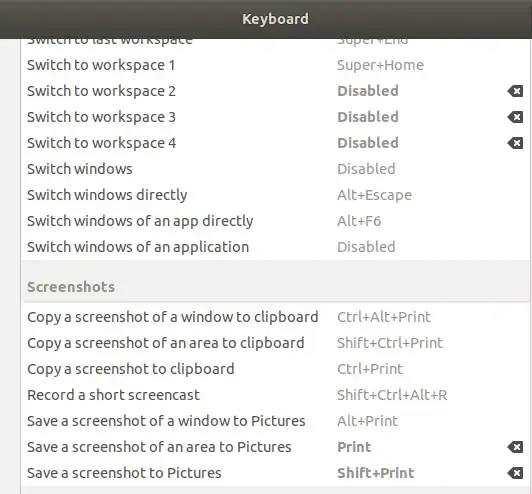Edit the Switch windows shortcut row
Image resolution: width=532 pixels, height=494 pixels.
(275, 169)
